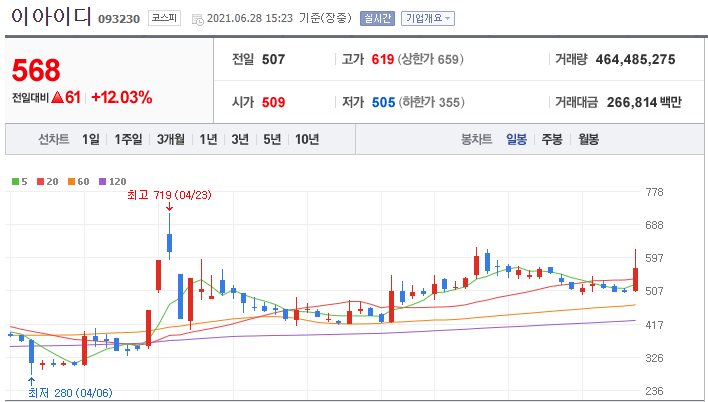Click the calendar icon beside the date

coord(198,19)
